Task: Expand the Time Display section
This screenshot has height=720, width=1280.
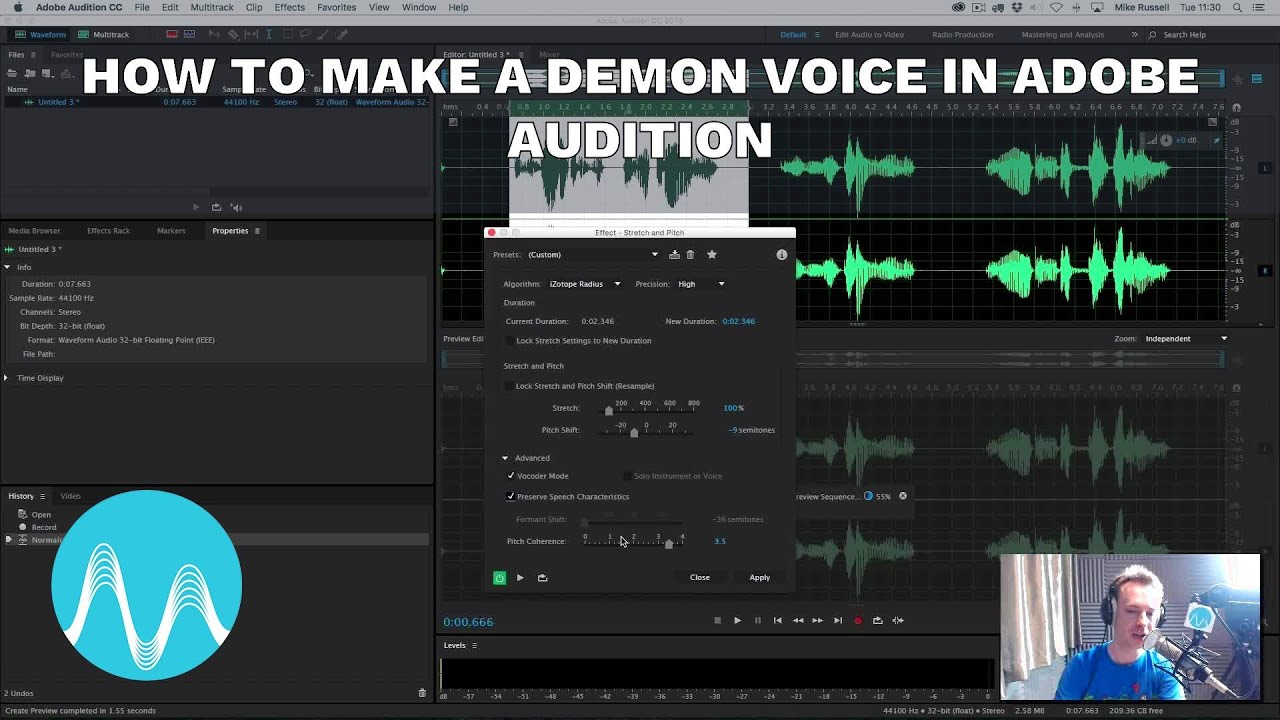Action: [7, 378]
